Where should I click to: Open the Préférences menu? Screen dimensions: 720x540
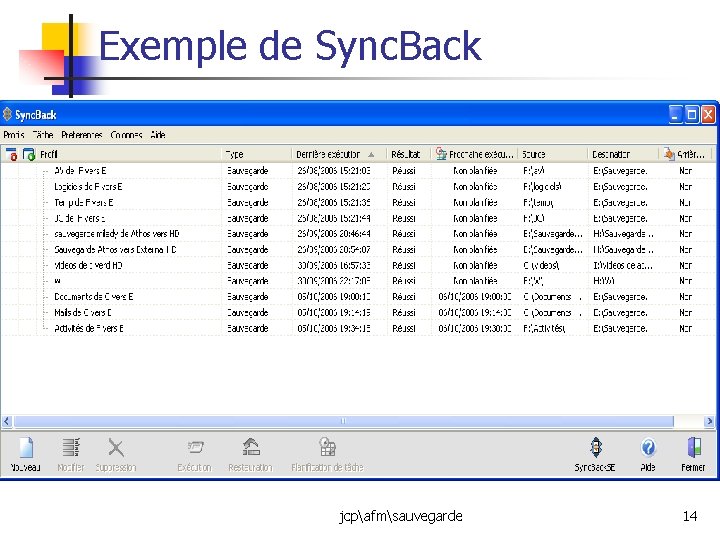[82, 135]
